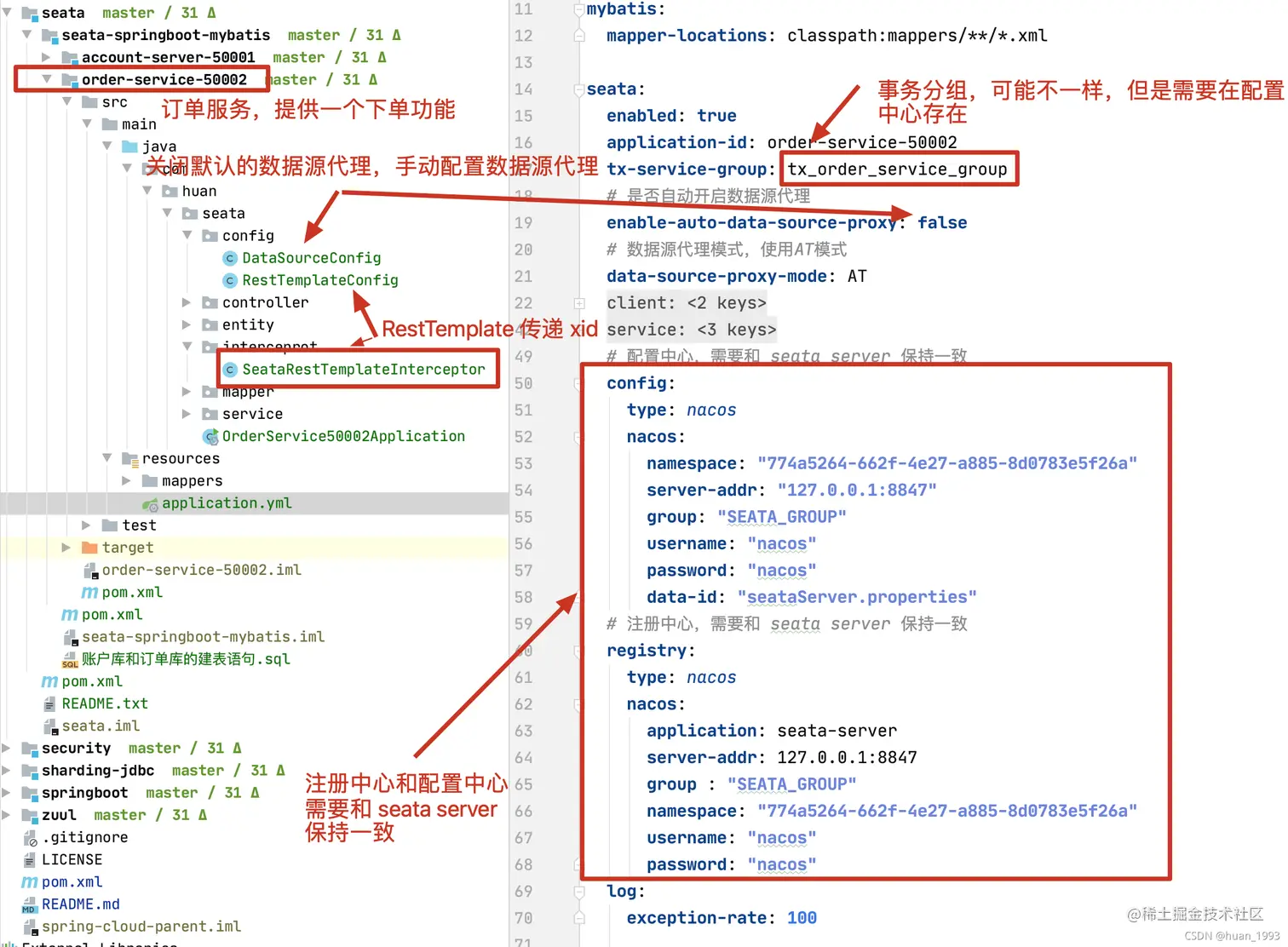Click the spring-cloud-parent.iml file icon
1288x947 pixels.
(x=30, y=927)
